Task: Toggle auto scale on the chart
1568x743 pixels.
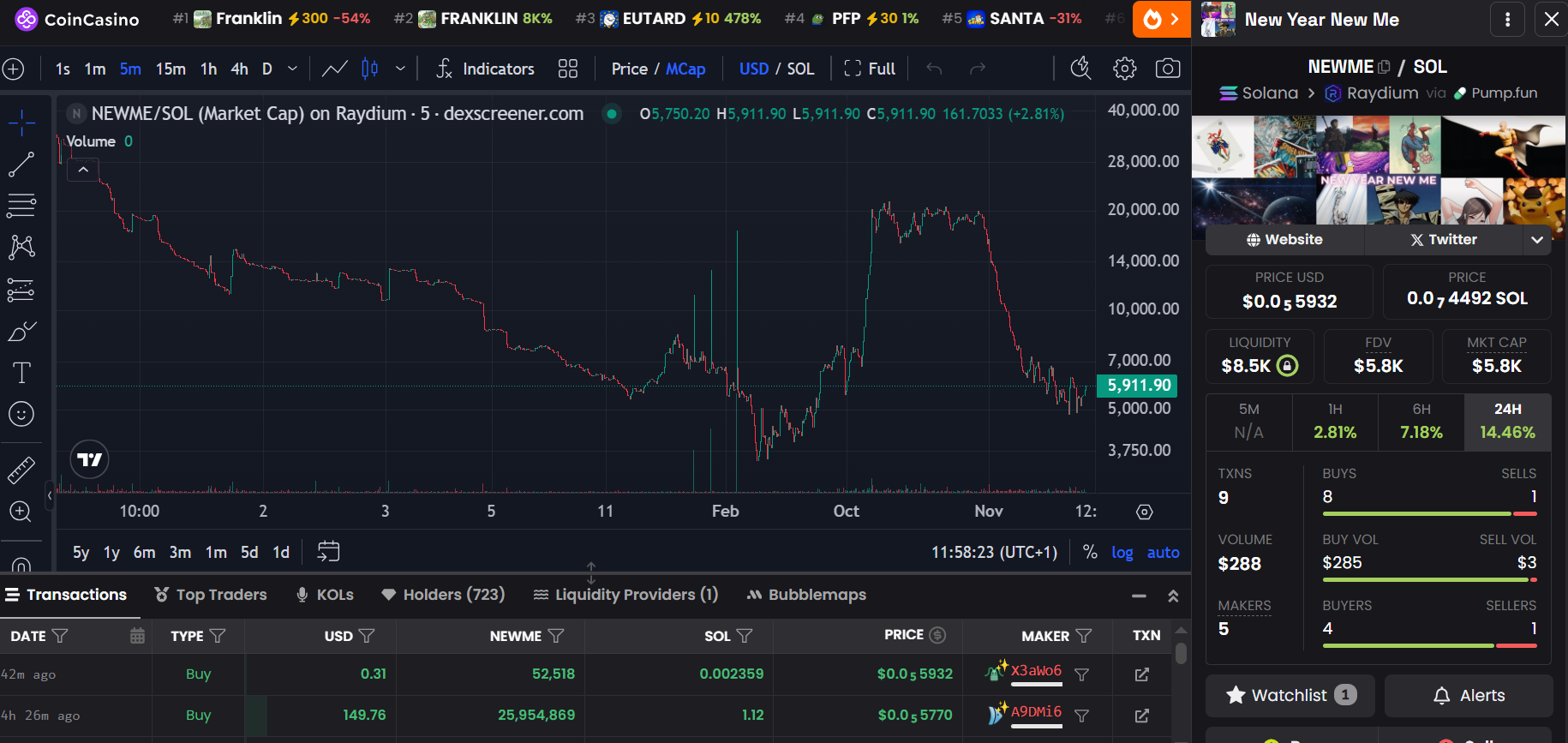Action: [1163, 553]
